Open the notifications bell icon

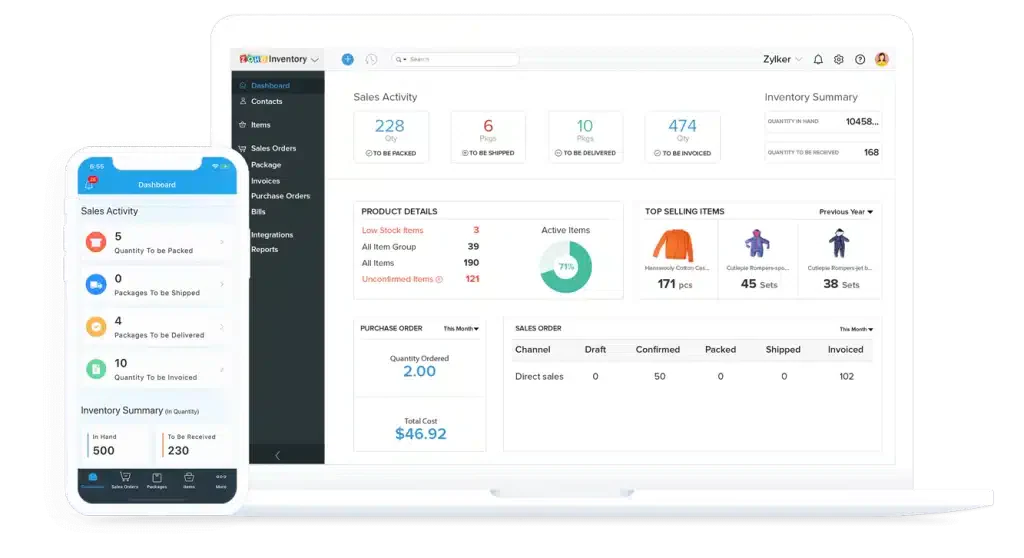[x=818, y=59]
